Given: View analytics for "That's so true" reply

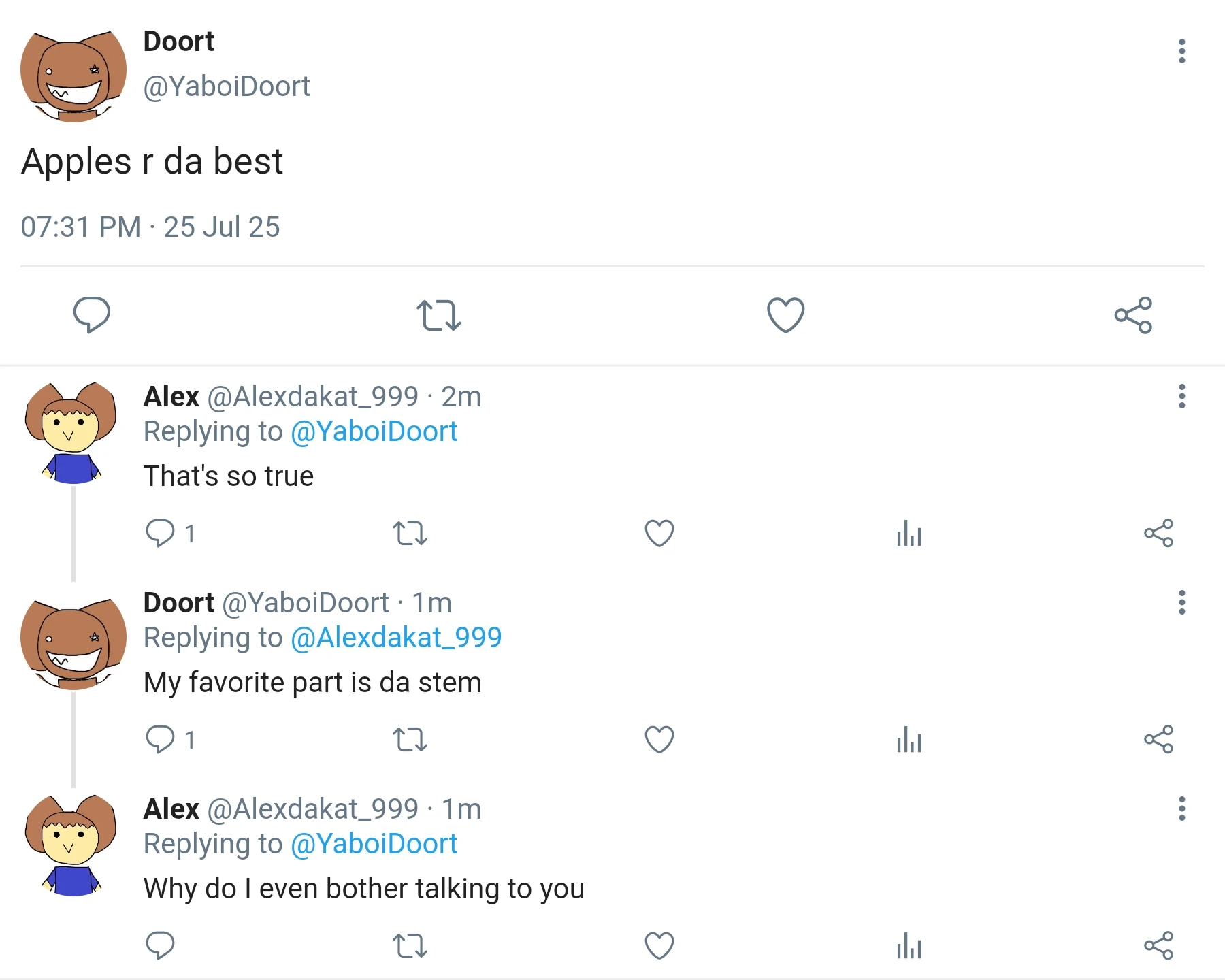Looking at the screenshot, I should [909, 533].
